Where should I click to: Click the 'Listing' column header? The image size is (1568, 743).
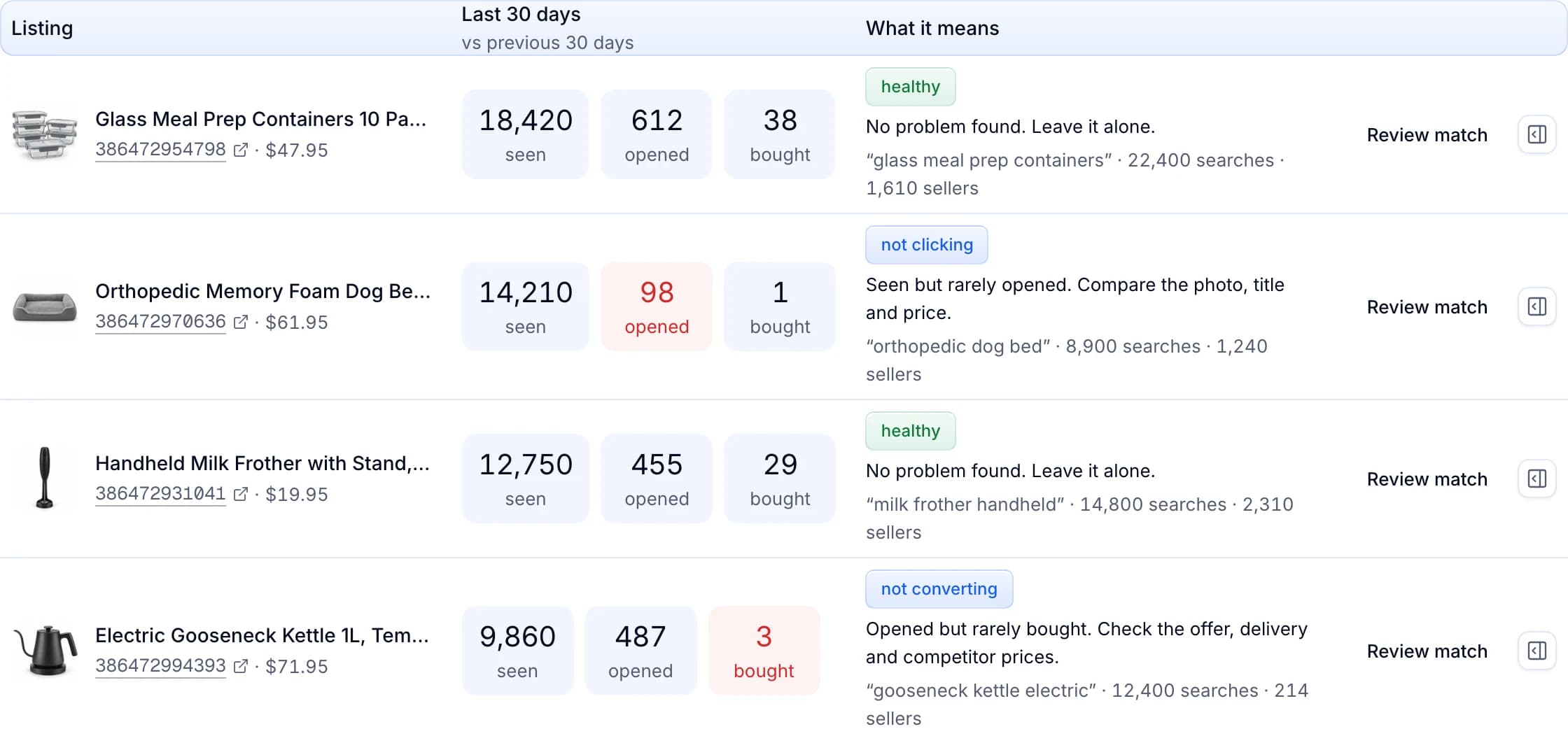click(42, 28)
